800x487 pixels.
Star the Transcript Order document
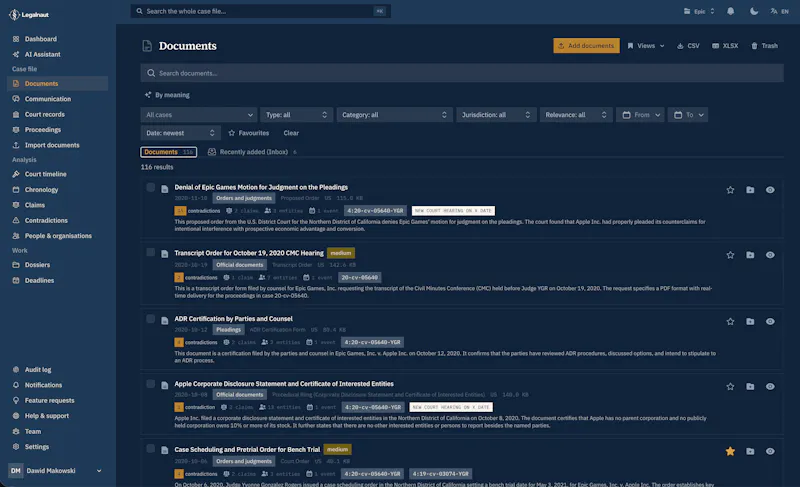[x=730, y=254]
